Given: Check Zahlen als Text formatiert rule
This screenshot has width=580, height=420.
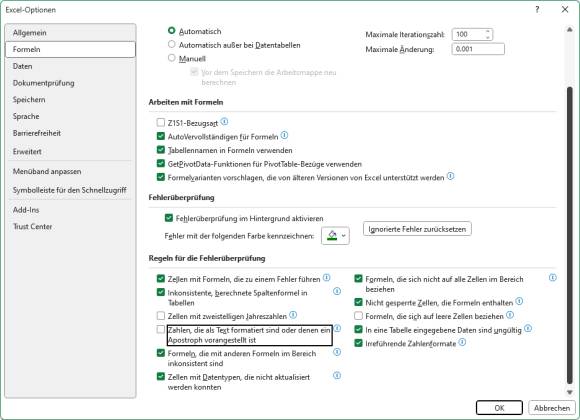Looking at the screenshot, I should pyautogui.click(x=161, y=329).
